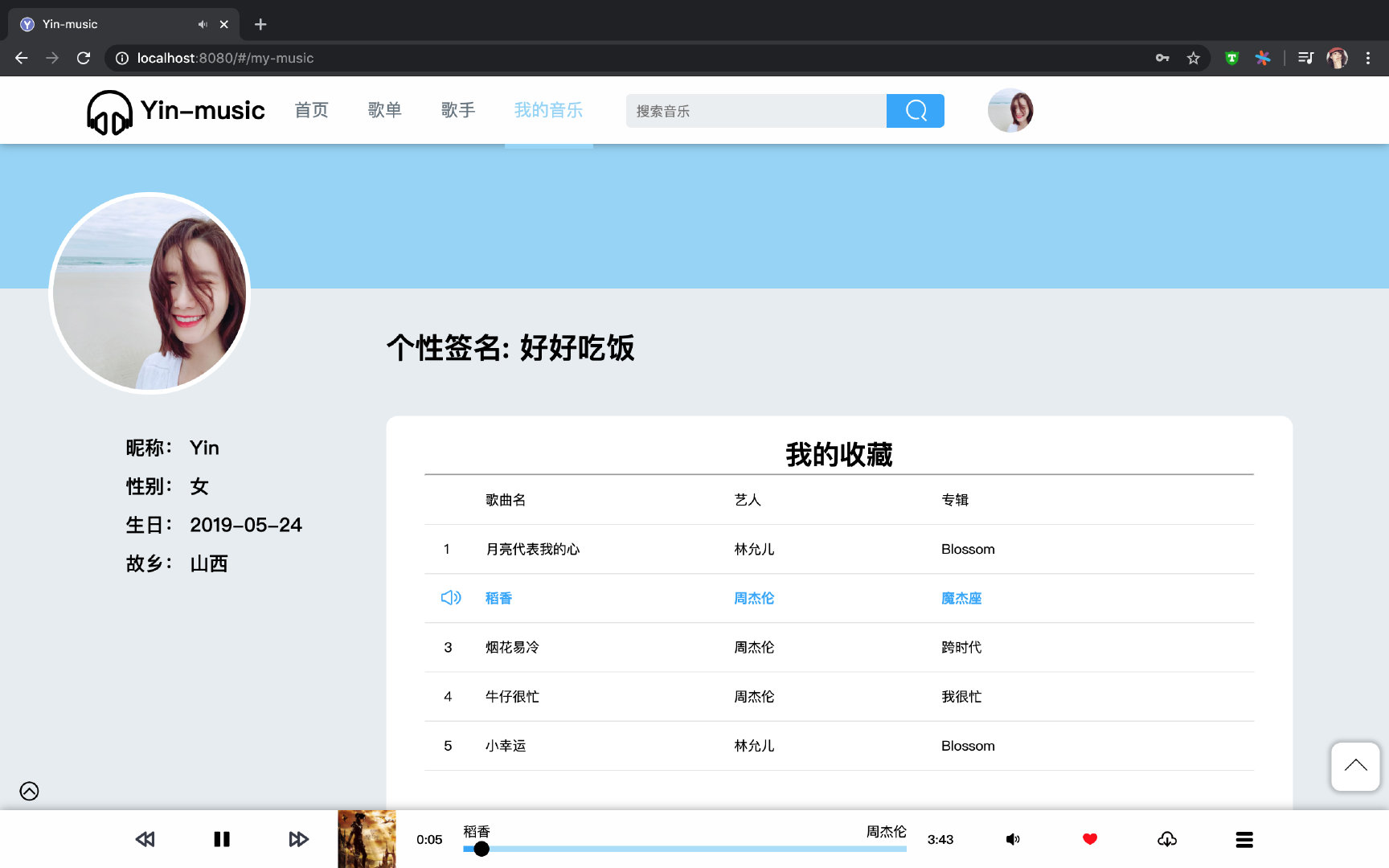Click album 魔杰座 in the list

click(x=961, y=598)
